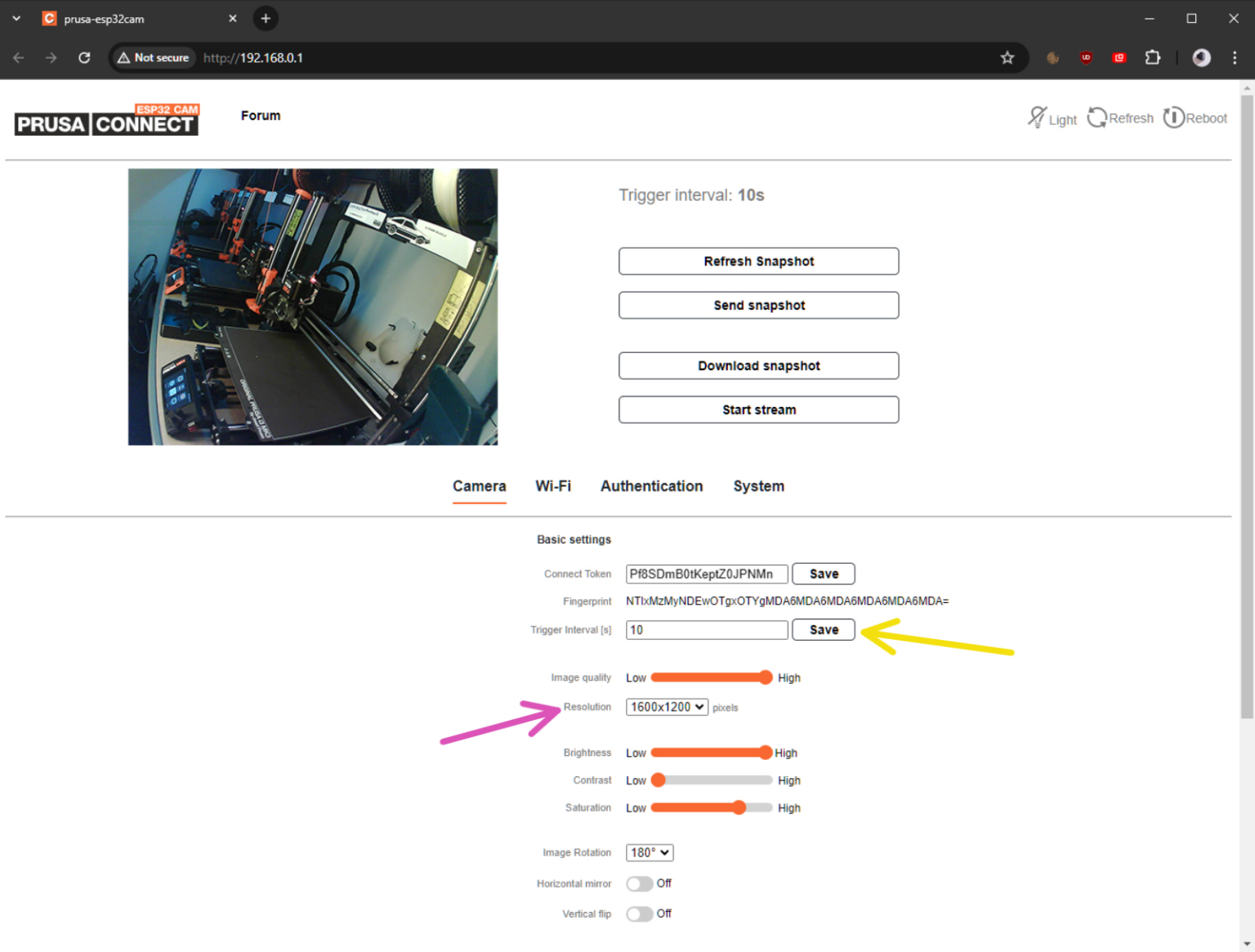Toggle the Light on the camera
Screen dimensions: 1255x952
(1052, 118)
